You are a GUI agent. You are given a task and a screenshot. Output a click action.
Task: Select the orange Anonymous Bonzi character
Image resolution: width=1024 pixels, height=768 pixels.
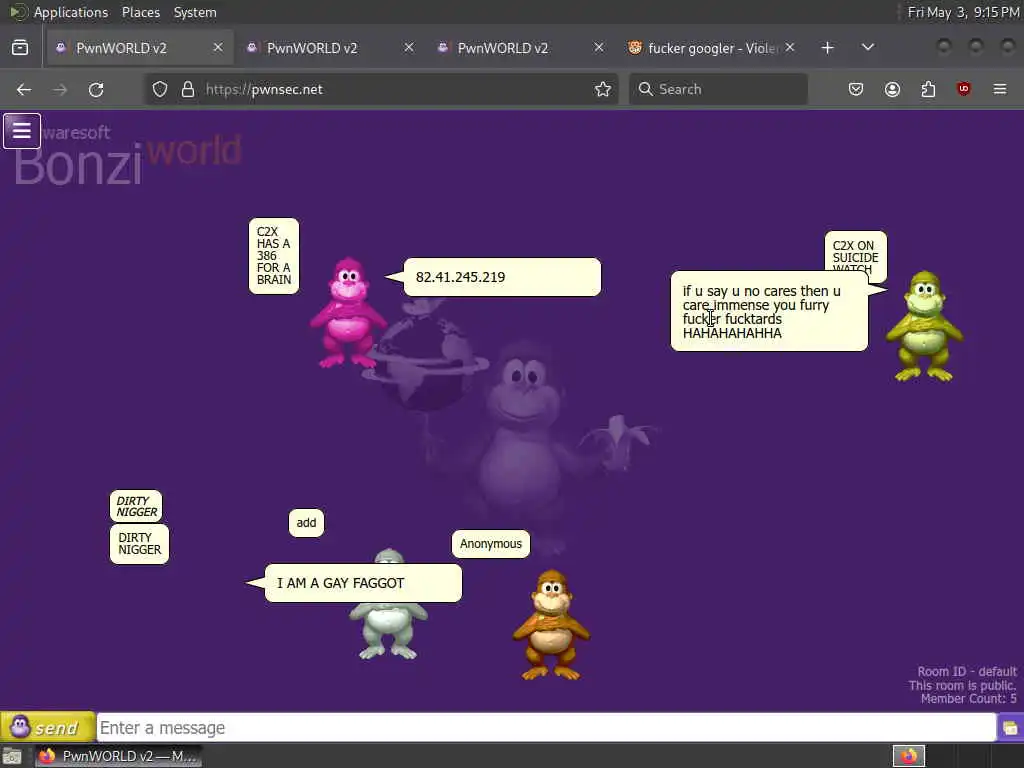pyautogui.click(x=552, y=624)
